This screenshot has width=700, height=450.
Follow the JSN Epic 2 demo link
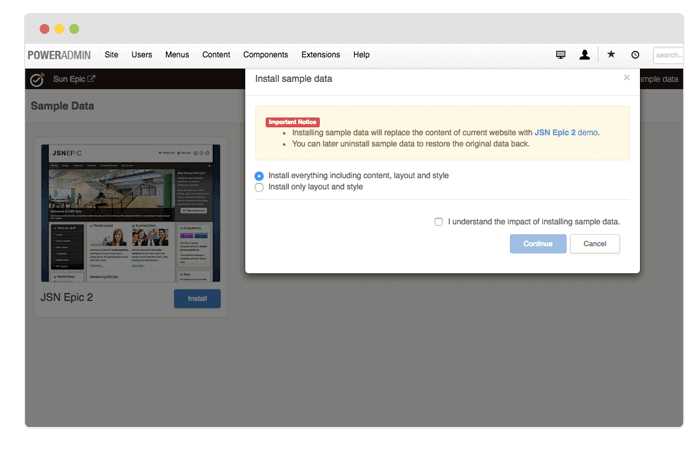[x=566, y=132]
